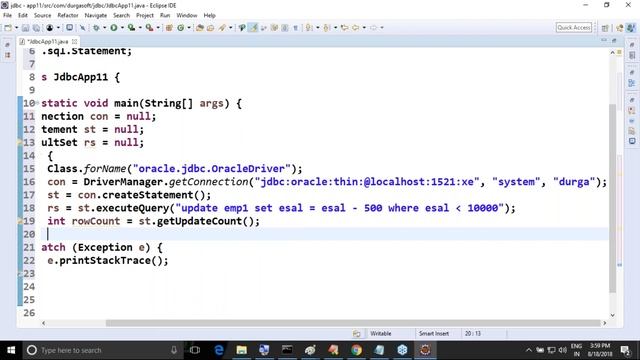The image size is (640, 360).
Task: Click the Open Task icon
Action: [211, 28]
